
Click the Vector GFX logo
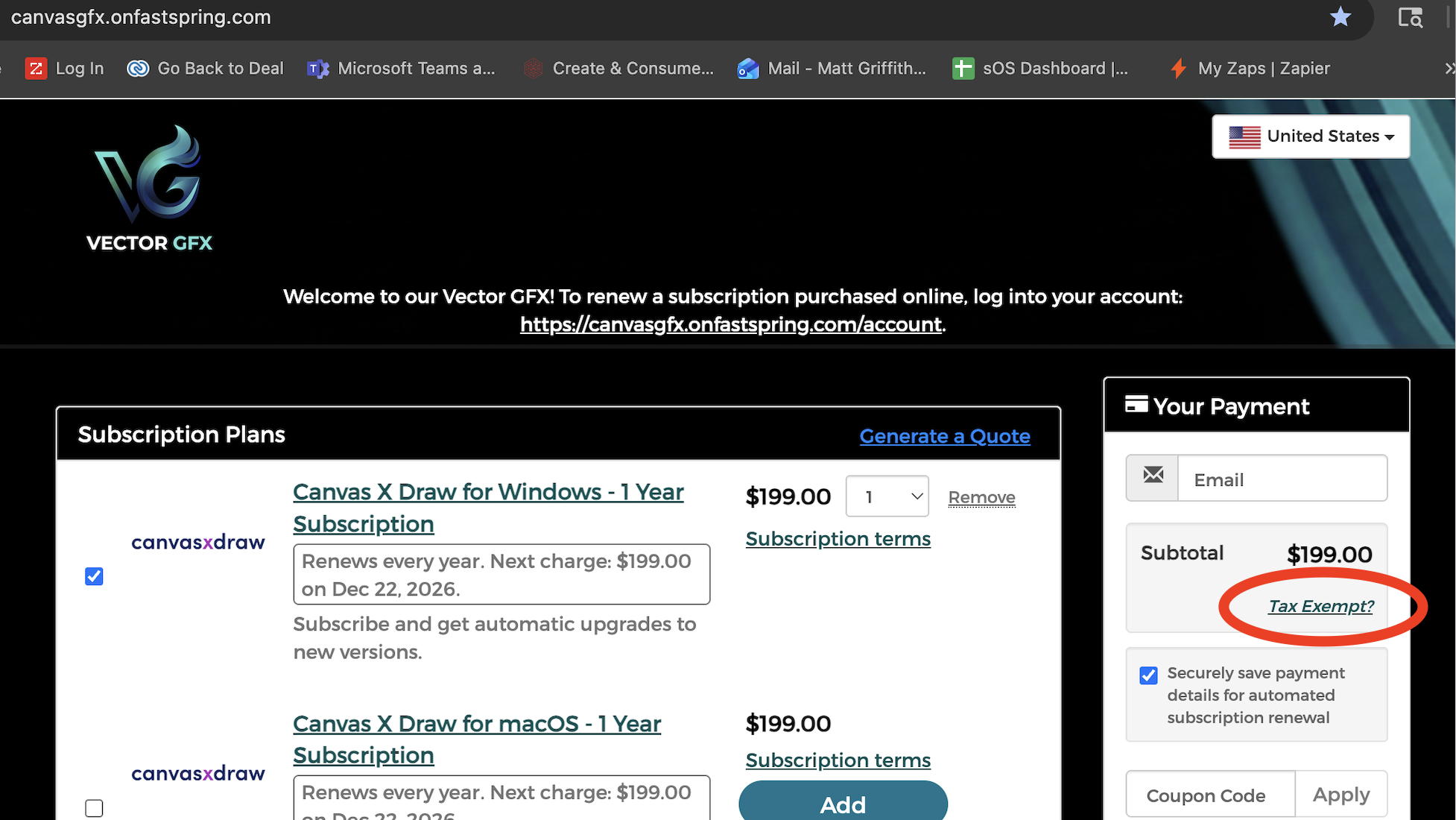click(149, 189)
